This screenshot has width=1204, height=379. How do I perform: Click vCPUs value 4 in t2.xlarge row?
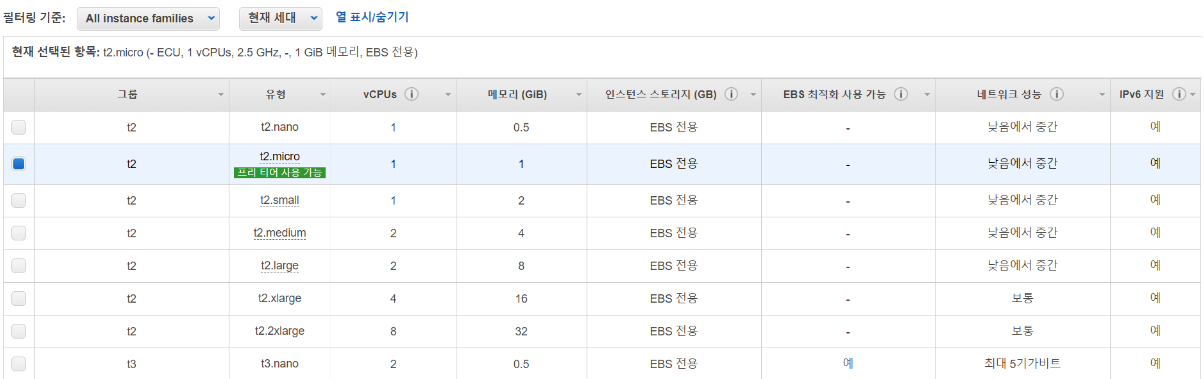[393, 298]
